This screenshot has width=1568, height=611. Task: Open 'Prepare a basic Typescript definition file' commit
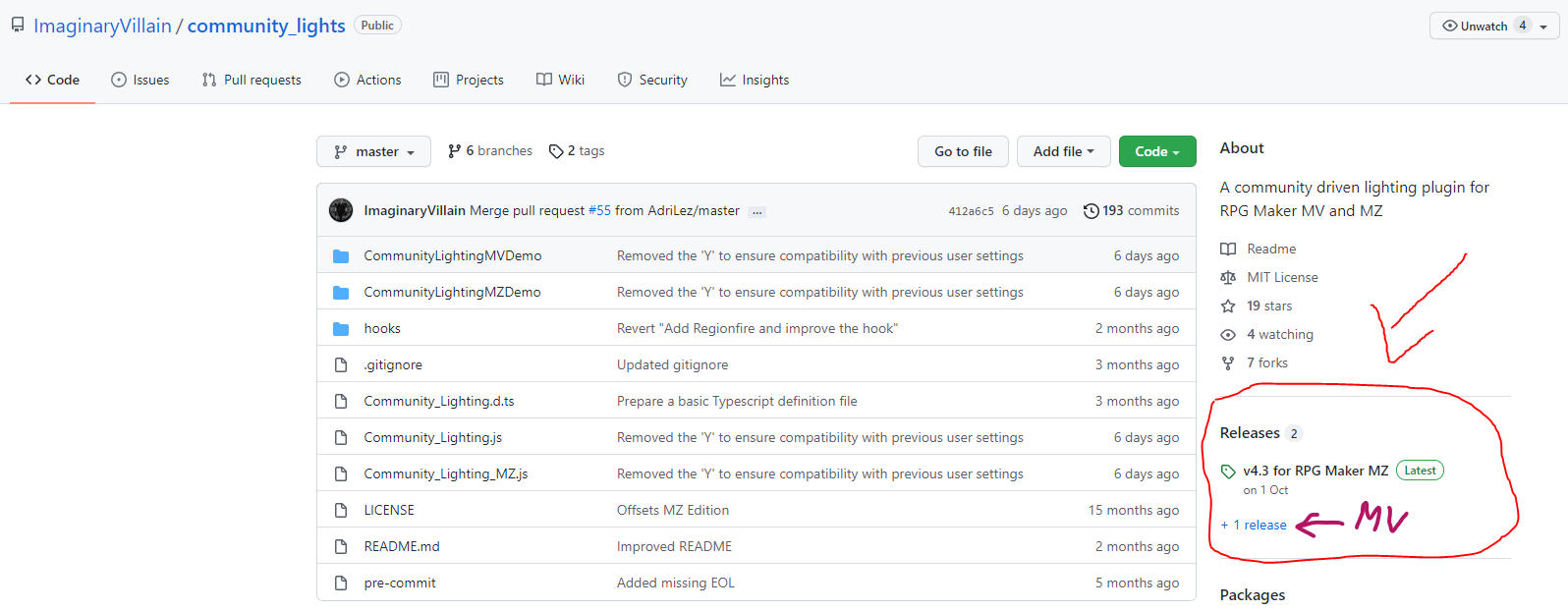pos(737,401)
